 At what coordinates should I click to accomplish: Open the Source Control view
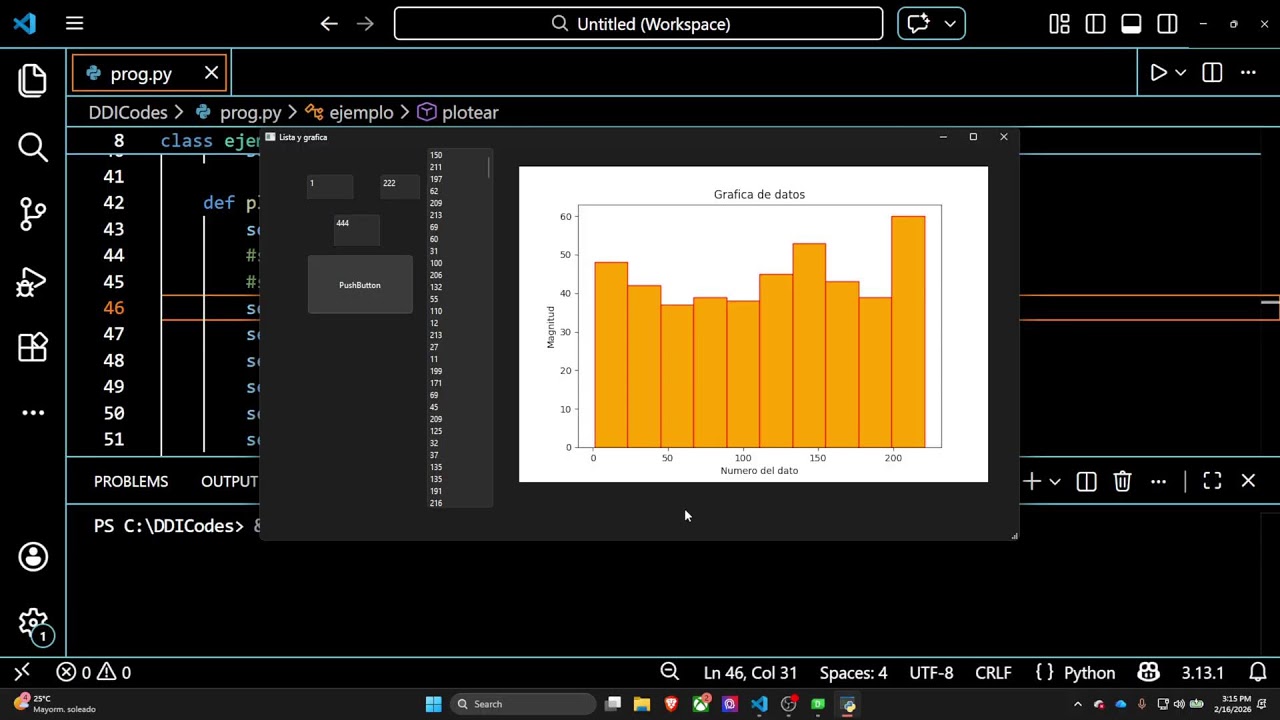pyautogui.click(x=33, y=213)
